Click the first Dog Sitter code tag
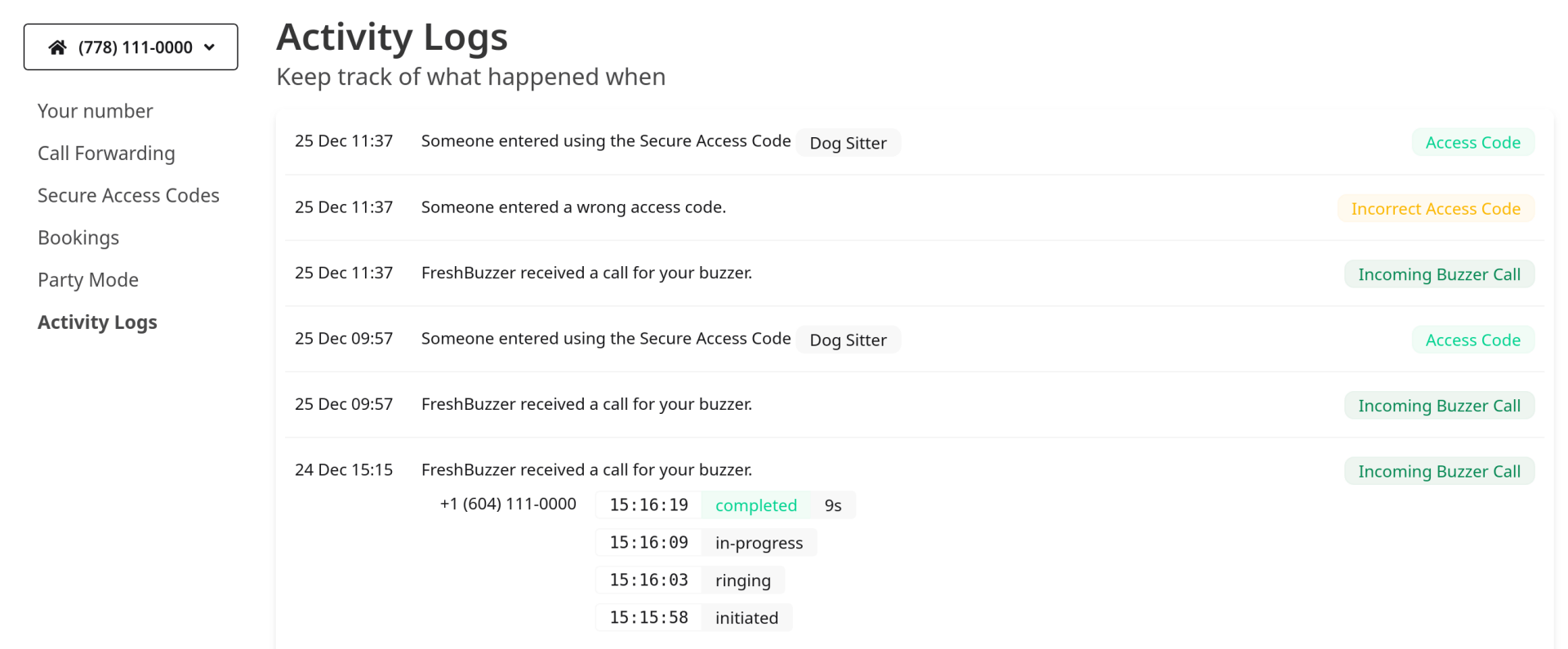Screen dimensions: 1568x649 [848, 143]
